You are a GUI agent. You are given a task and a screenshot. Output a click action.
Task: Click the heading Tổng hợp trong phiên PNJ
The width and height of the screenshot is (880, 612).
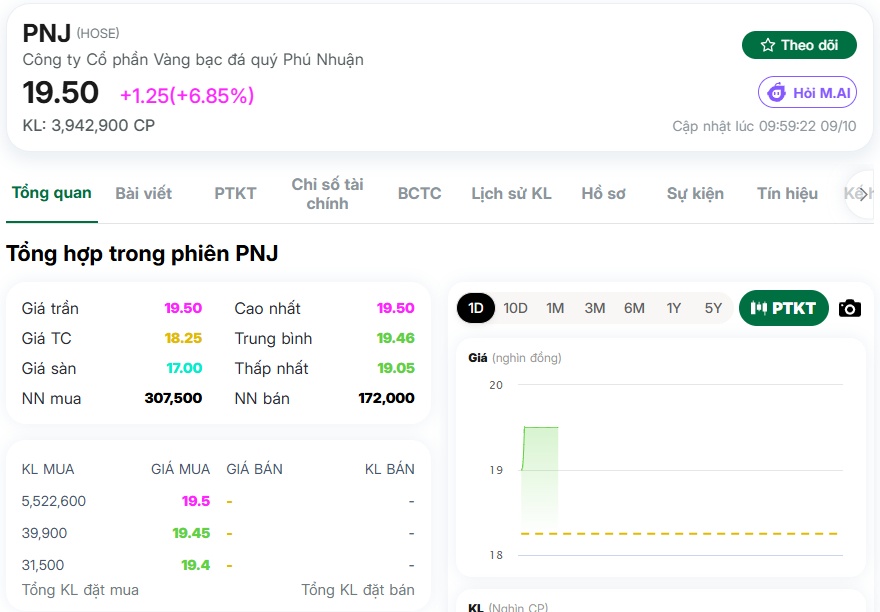point(142,253)
